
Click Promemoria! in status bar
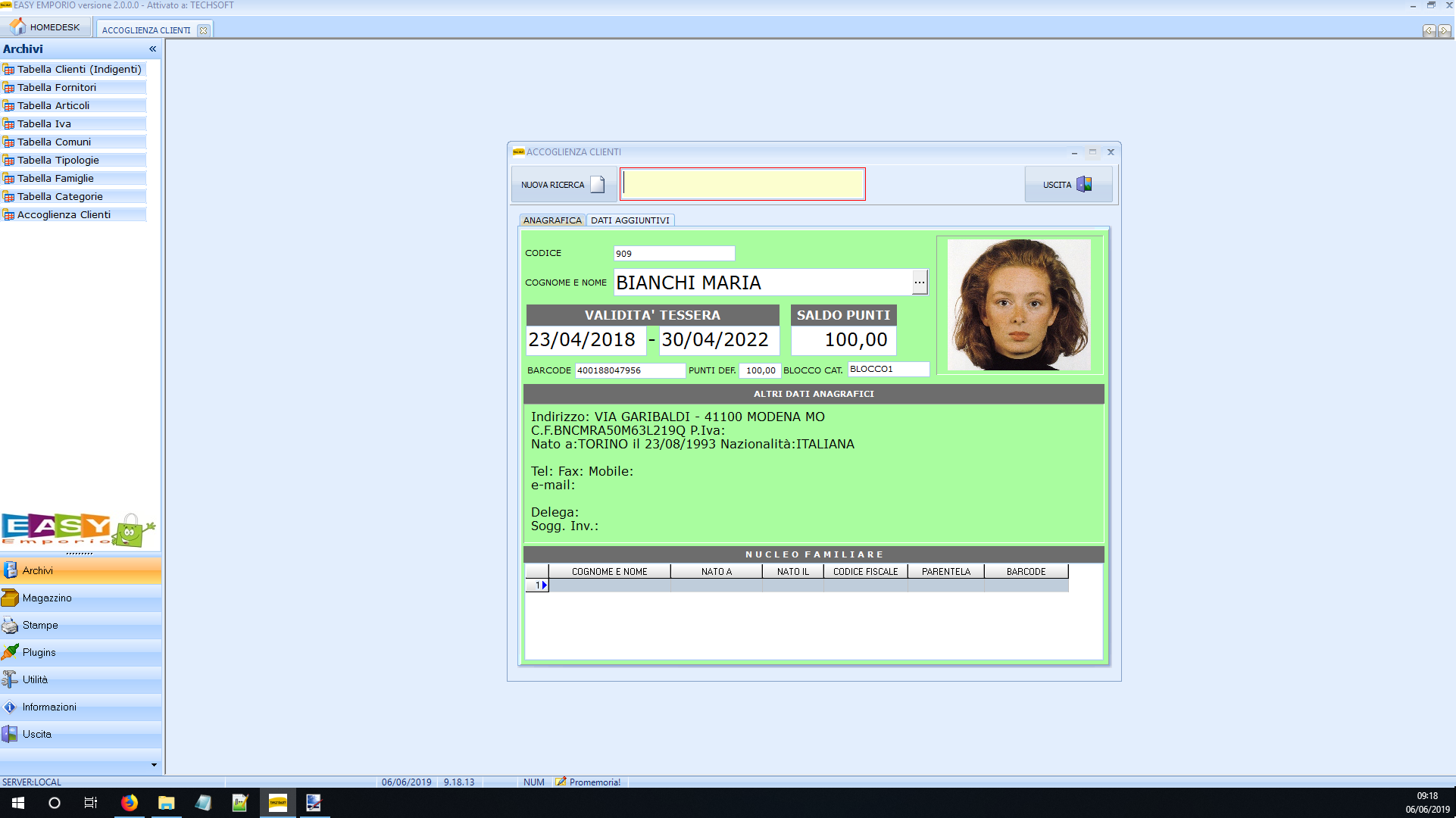[588, 782]
